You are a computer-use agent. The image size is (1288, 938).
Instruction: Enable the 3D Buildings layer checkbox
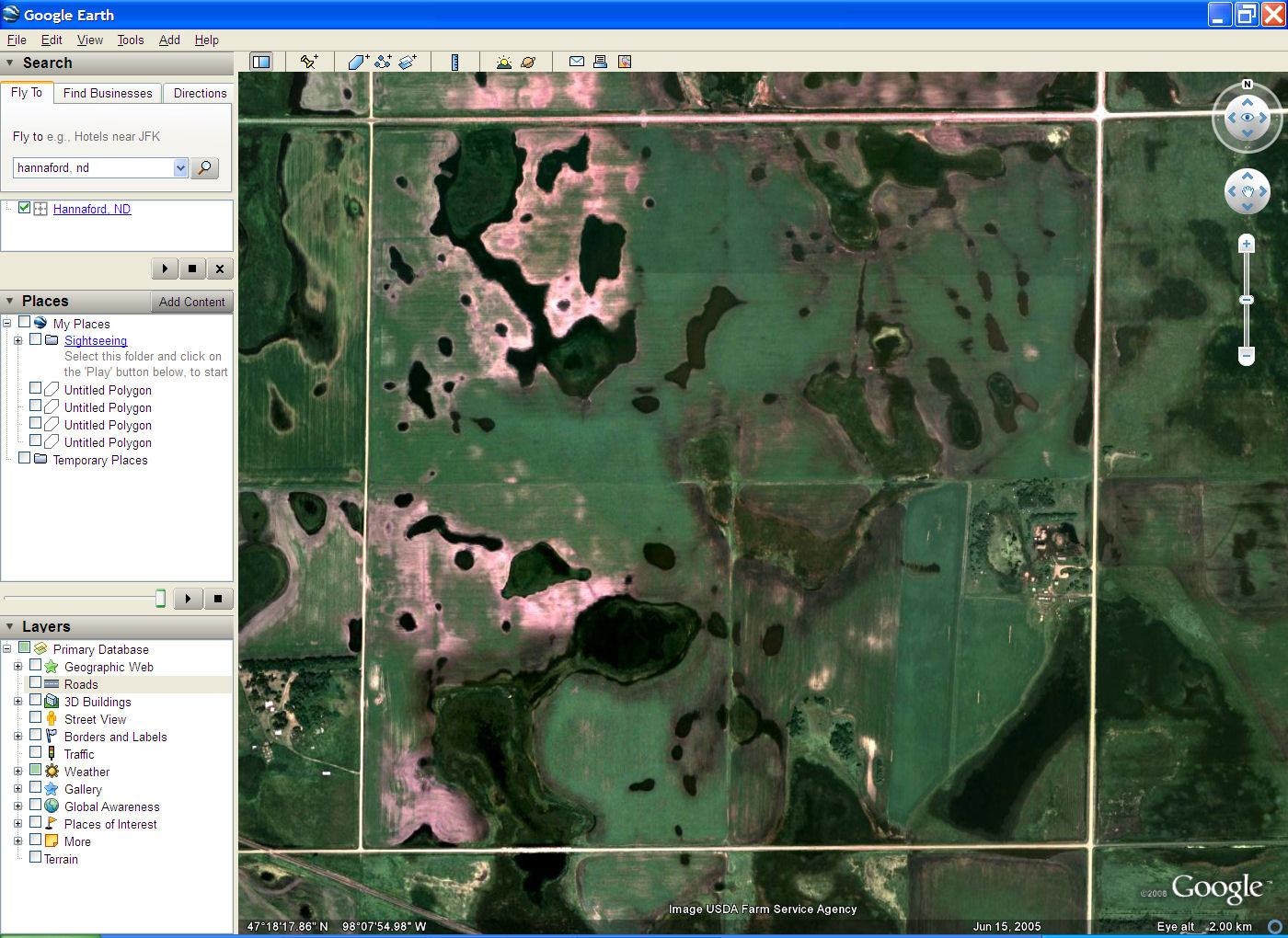point(36,701)
